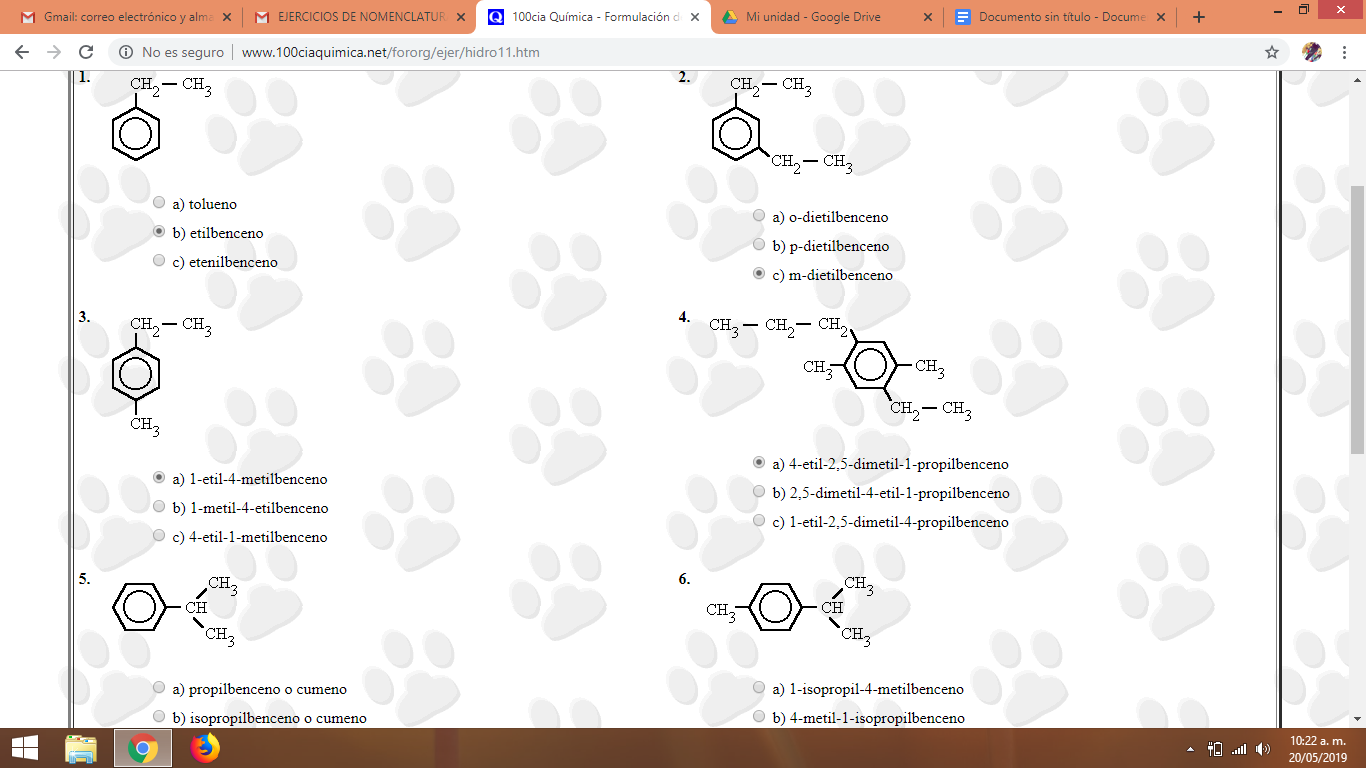Screen dimensions: 1366x768
Task: Click the propylbenzene structure in question 4
Action: point(840,368)
